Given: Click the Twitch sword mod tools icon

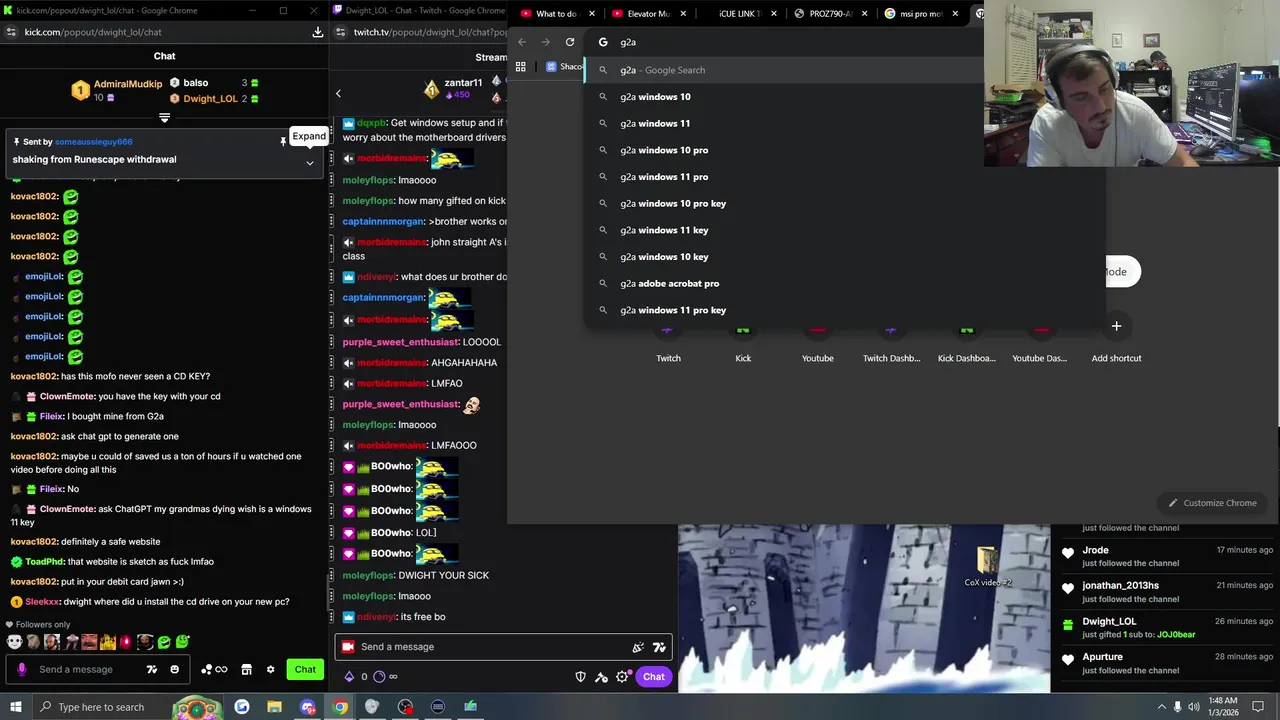Looking at the screenshot, I should 601,677.
